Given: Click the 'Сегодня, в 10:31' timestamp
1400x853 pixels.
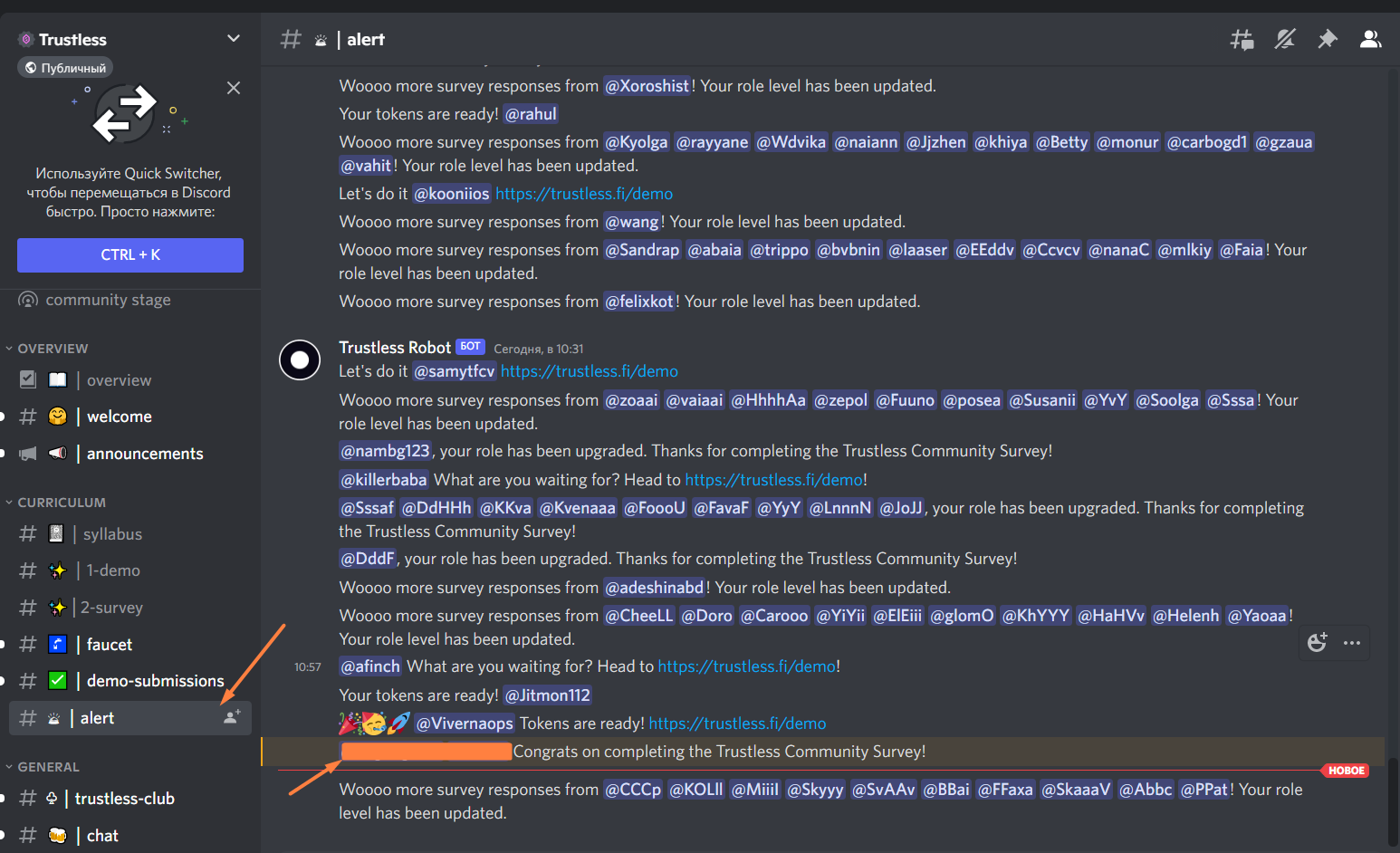Looking at the screenshot, I should [x=539, y=349].
